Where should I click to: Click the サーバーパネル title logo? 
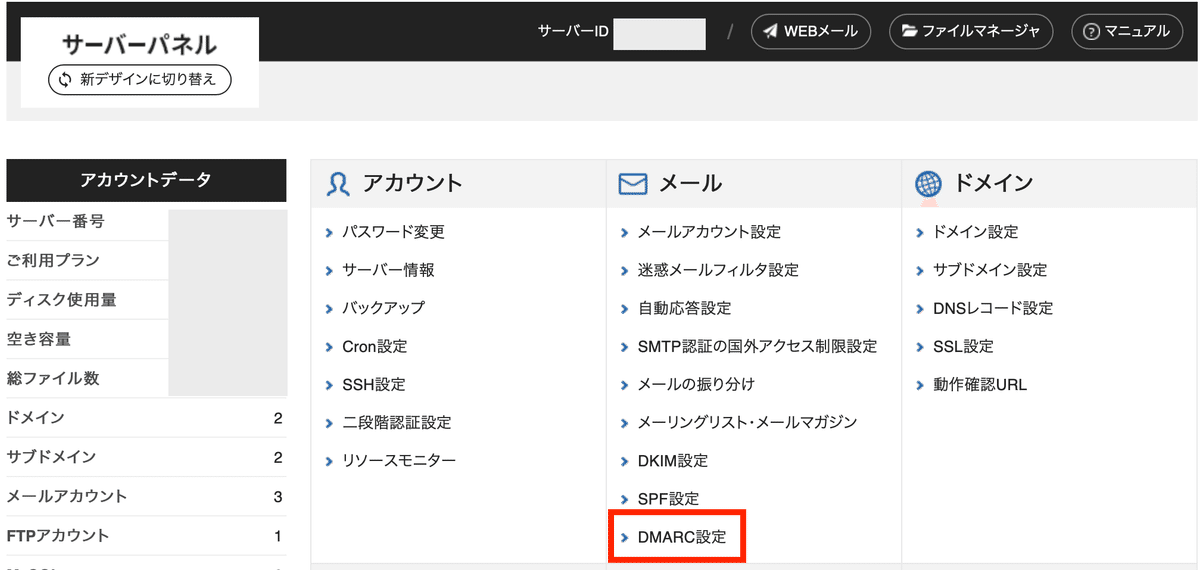point(139,44)
